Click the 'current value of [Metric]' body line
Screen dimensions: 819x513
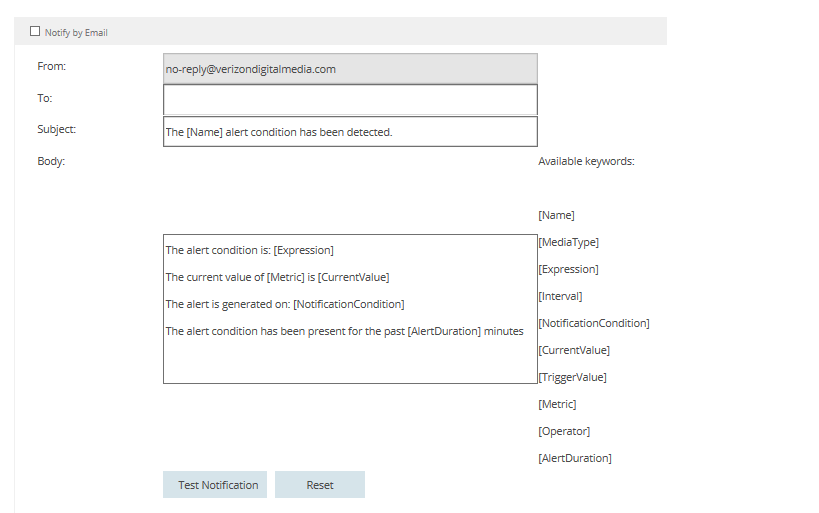click(277, 277)
